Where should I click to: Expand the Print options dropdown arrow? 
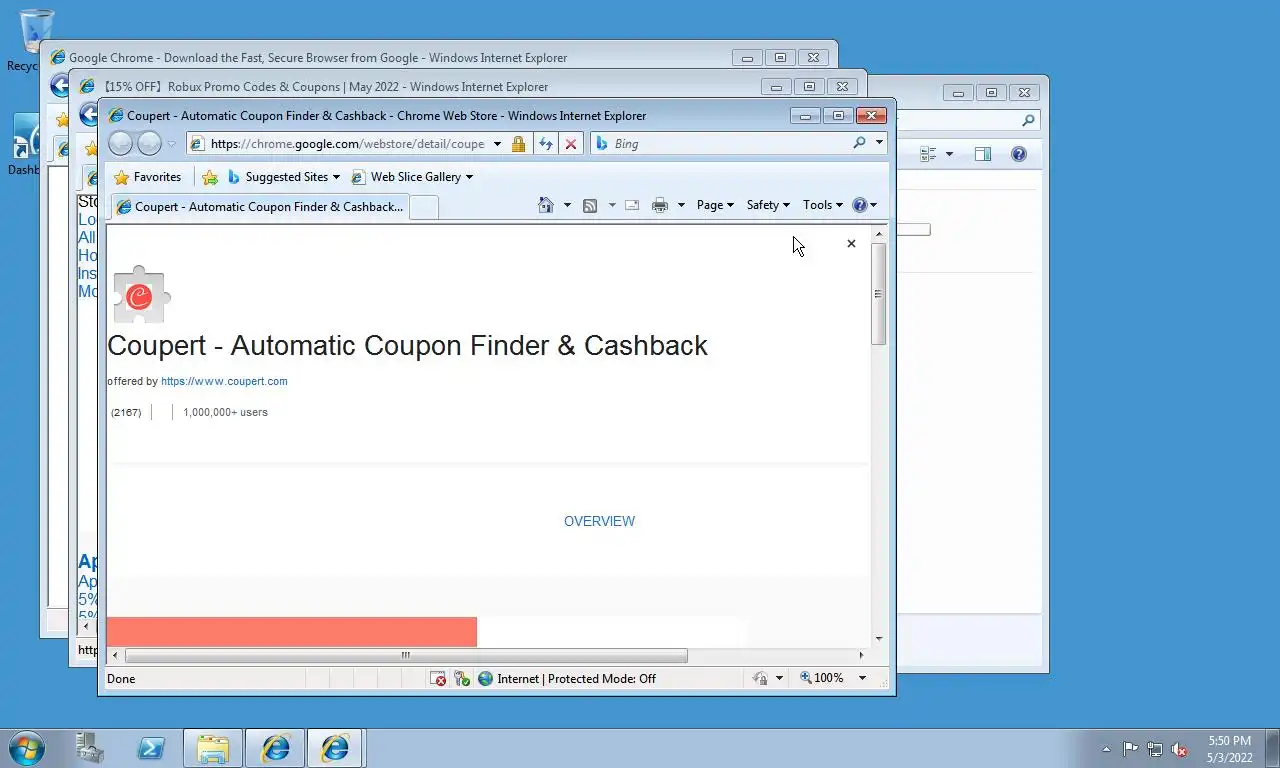click(681, 205)
